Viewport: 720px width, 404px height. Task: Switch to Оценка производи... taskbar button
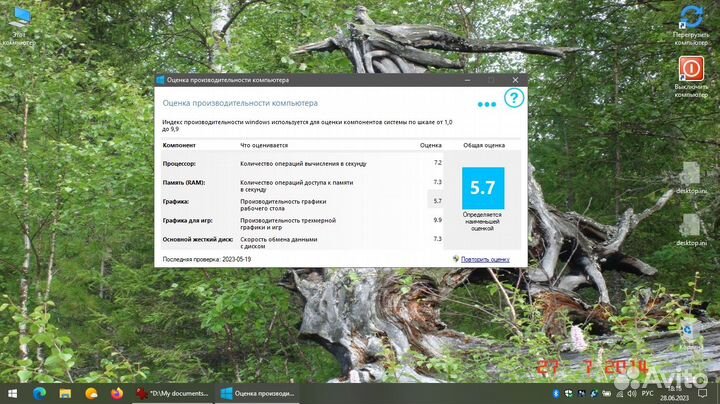pyautogui.click(x=259, y=393)
